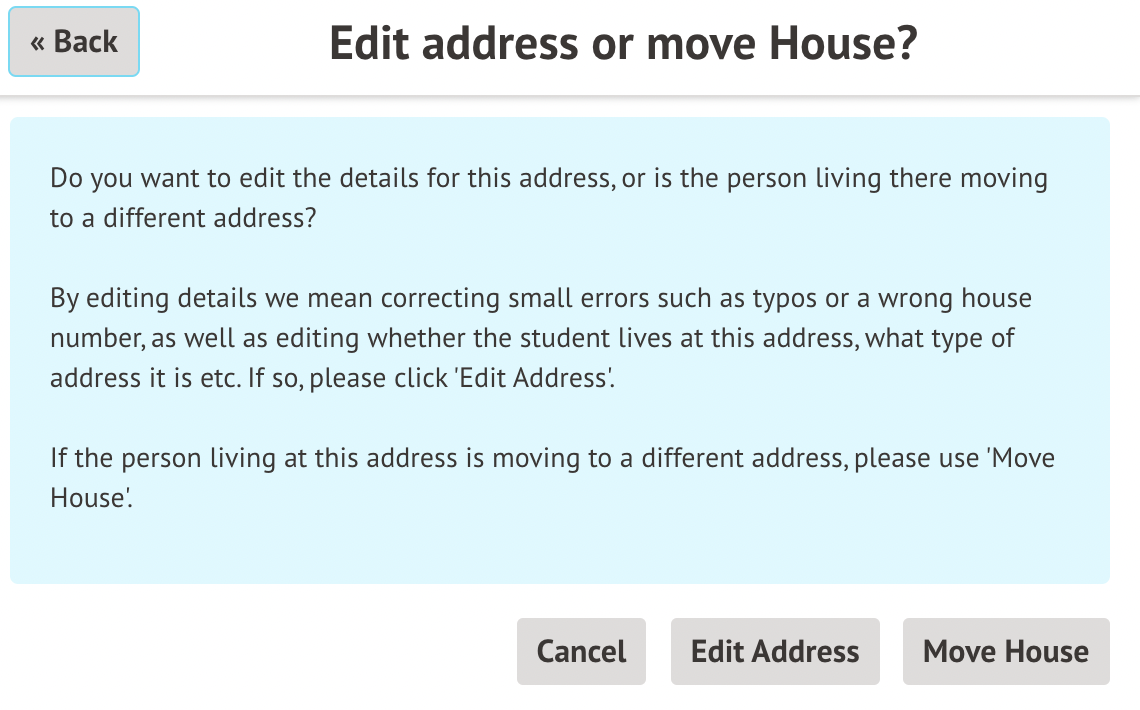Viewport: 1140px width, 710px height.
Task: Click the line starting 'If the person living'
Action: coord(552,459)
